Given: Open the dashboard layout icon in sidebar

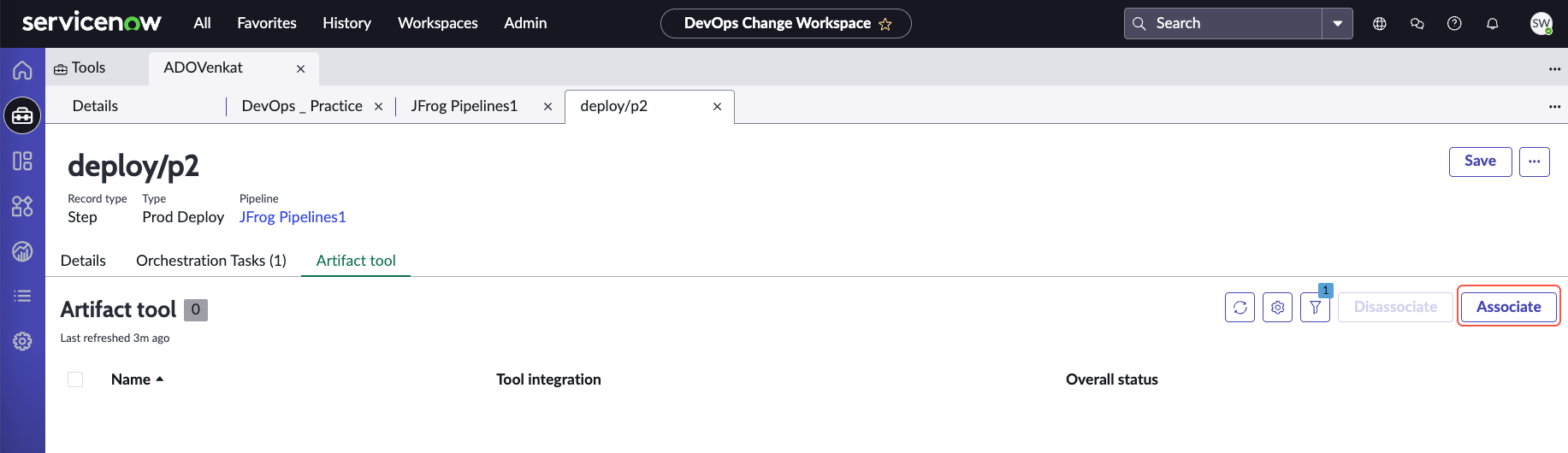Looking at the screenshot, I should coord(22,161).
